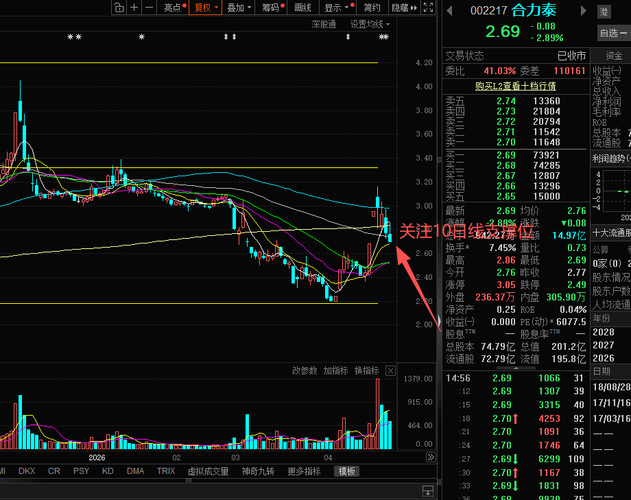Image resolution: width=631 pixels, height=500 pixels.
Task: Click stock code 002217 title
Action: coord(489,10)
